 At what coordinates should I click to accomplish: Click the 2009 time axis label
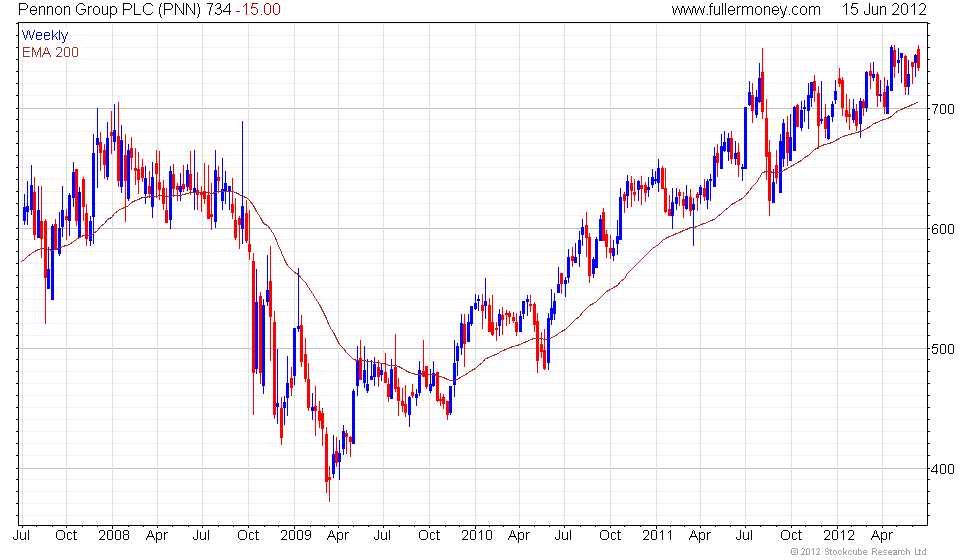[x=296, y=535]
